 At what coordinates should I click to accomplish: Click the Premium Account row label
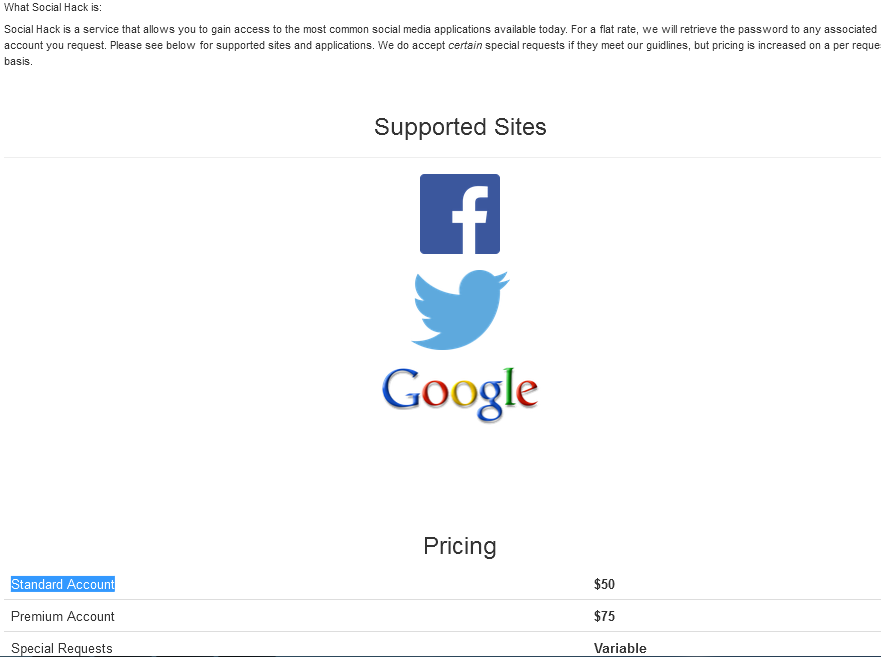63,617
